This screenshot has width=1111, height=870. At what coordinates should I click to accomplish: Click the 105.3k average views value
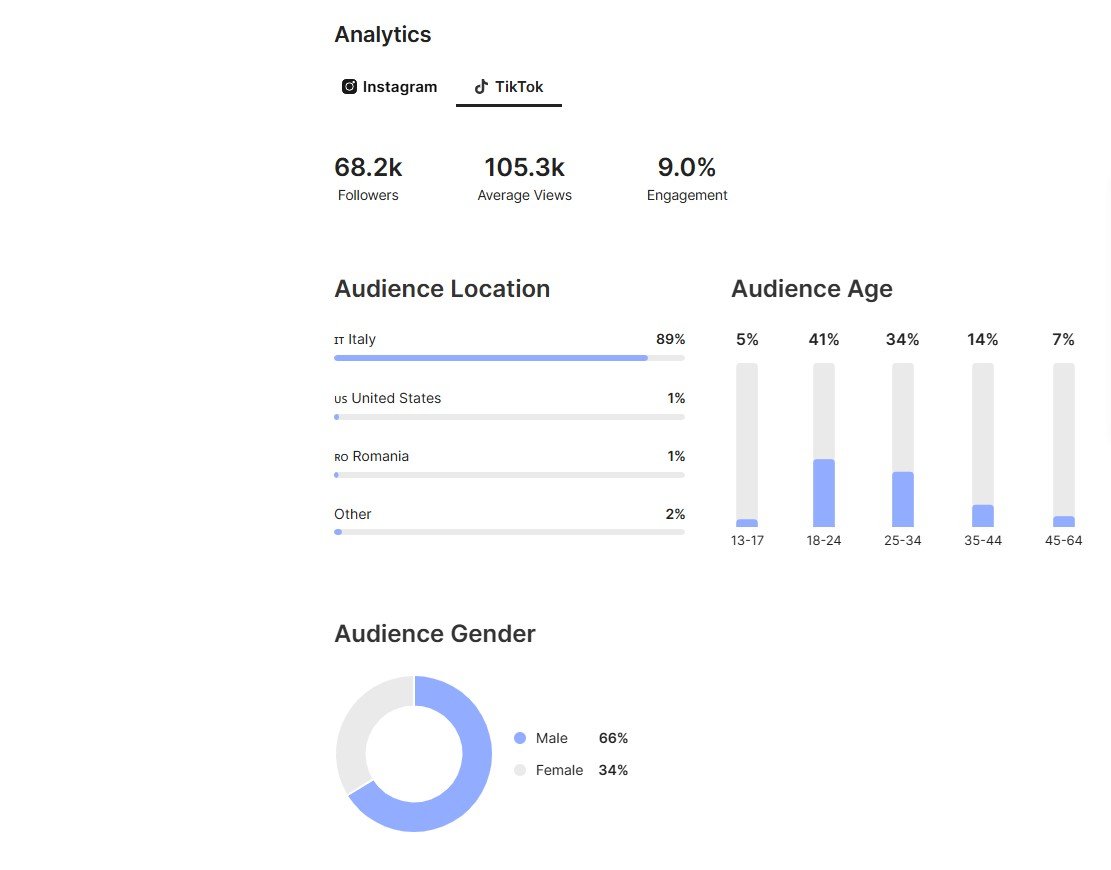[524, 167]
